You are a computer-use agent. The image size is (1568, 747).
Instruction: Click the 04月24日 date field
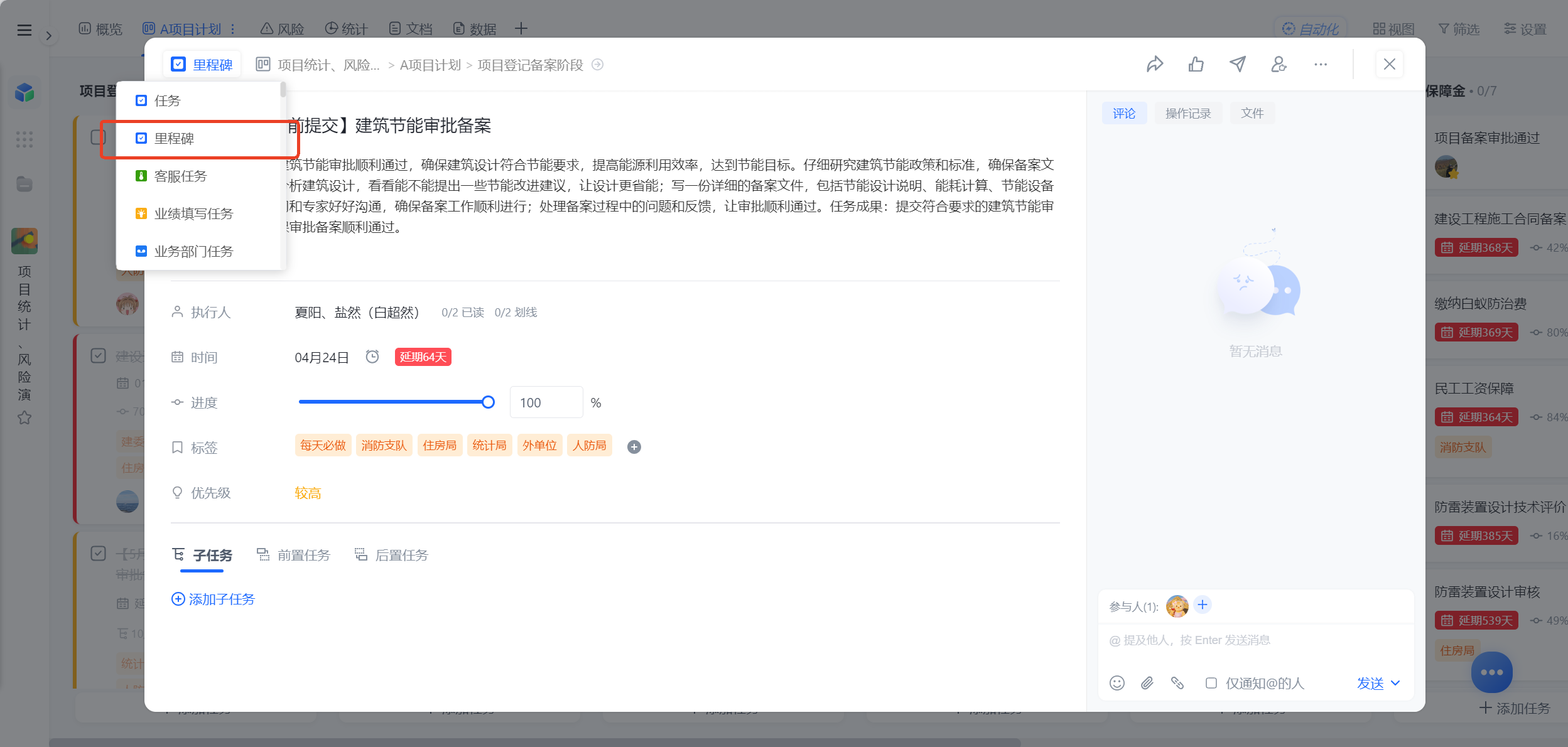[322, 357]
